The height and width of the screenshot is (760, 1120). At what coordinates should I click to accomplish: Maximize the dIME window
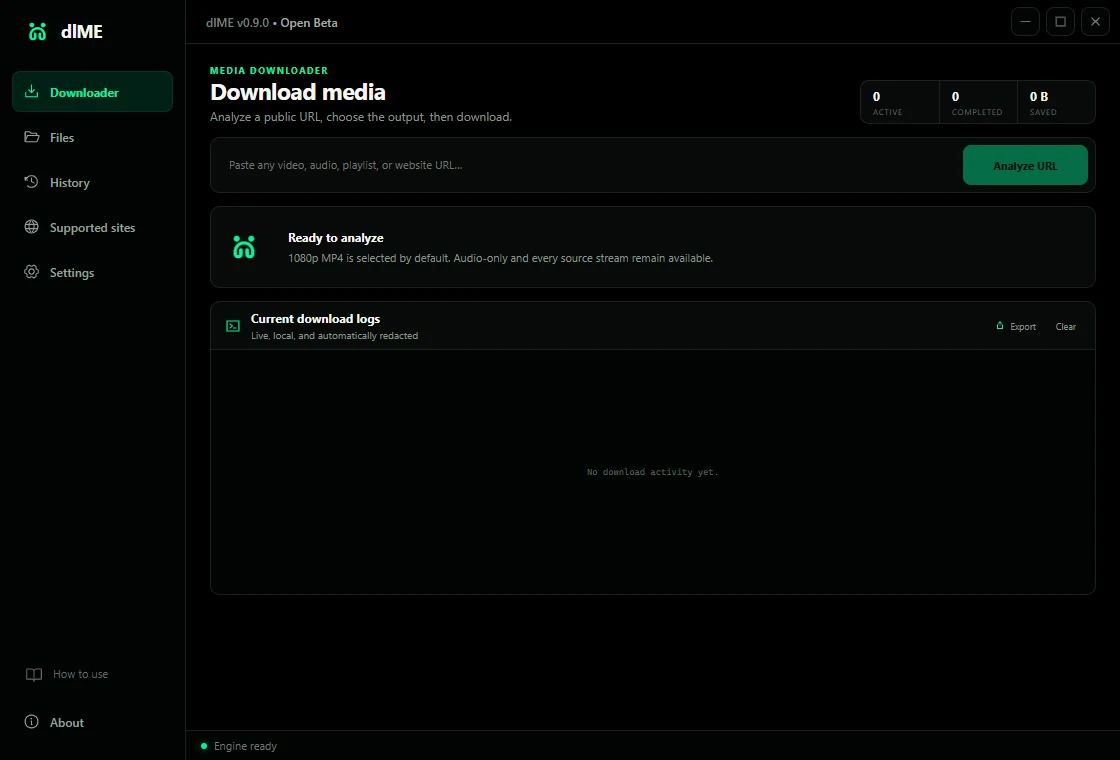tap(1060, 21)
